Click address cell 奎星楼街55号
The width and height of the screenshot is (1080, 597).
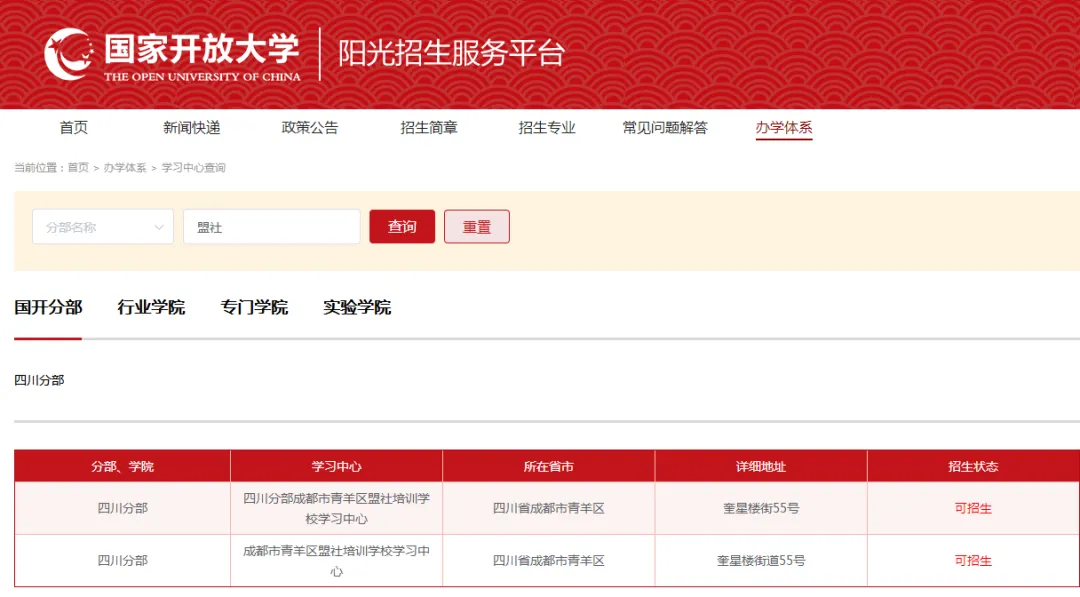tap(761, 508)
